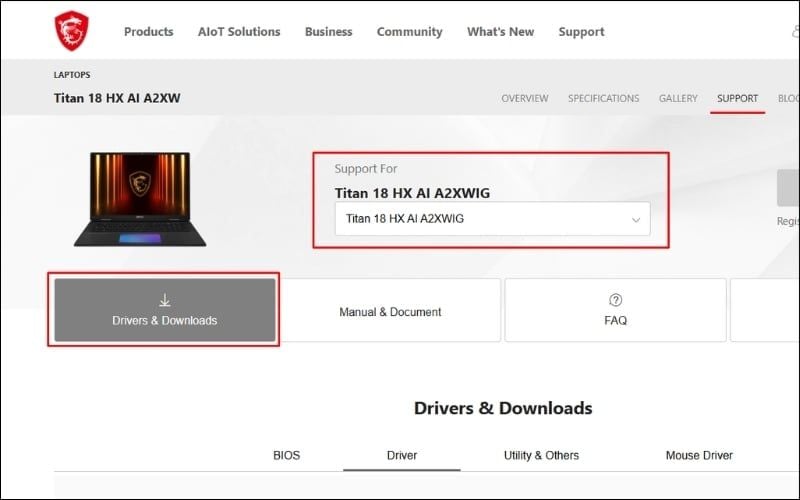
Task: Click the MSI dragon shield logo
Action: pos(71,31)
